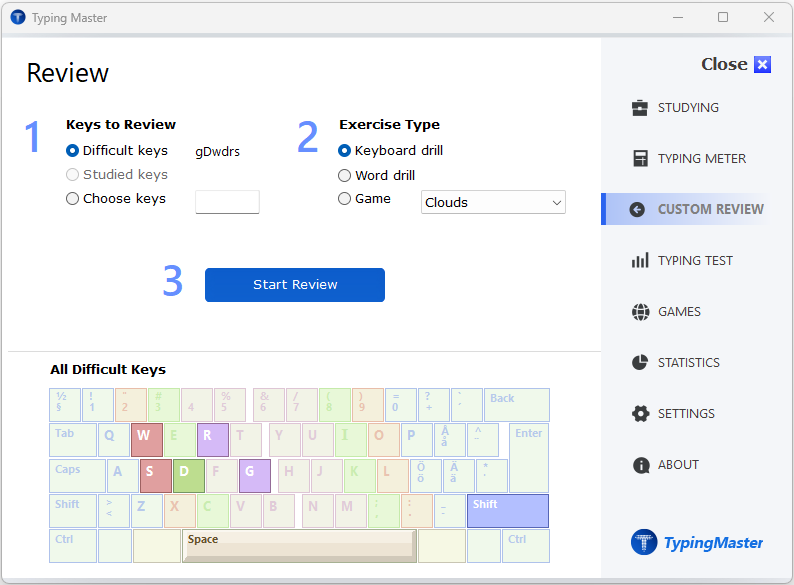
Task: Click the Exercise Type heading
Action: tap(389, 125)
